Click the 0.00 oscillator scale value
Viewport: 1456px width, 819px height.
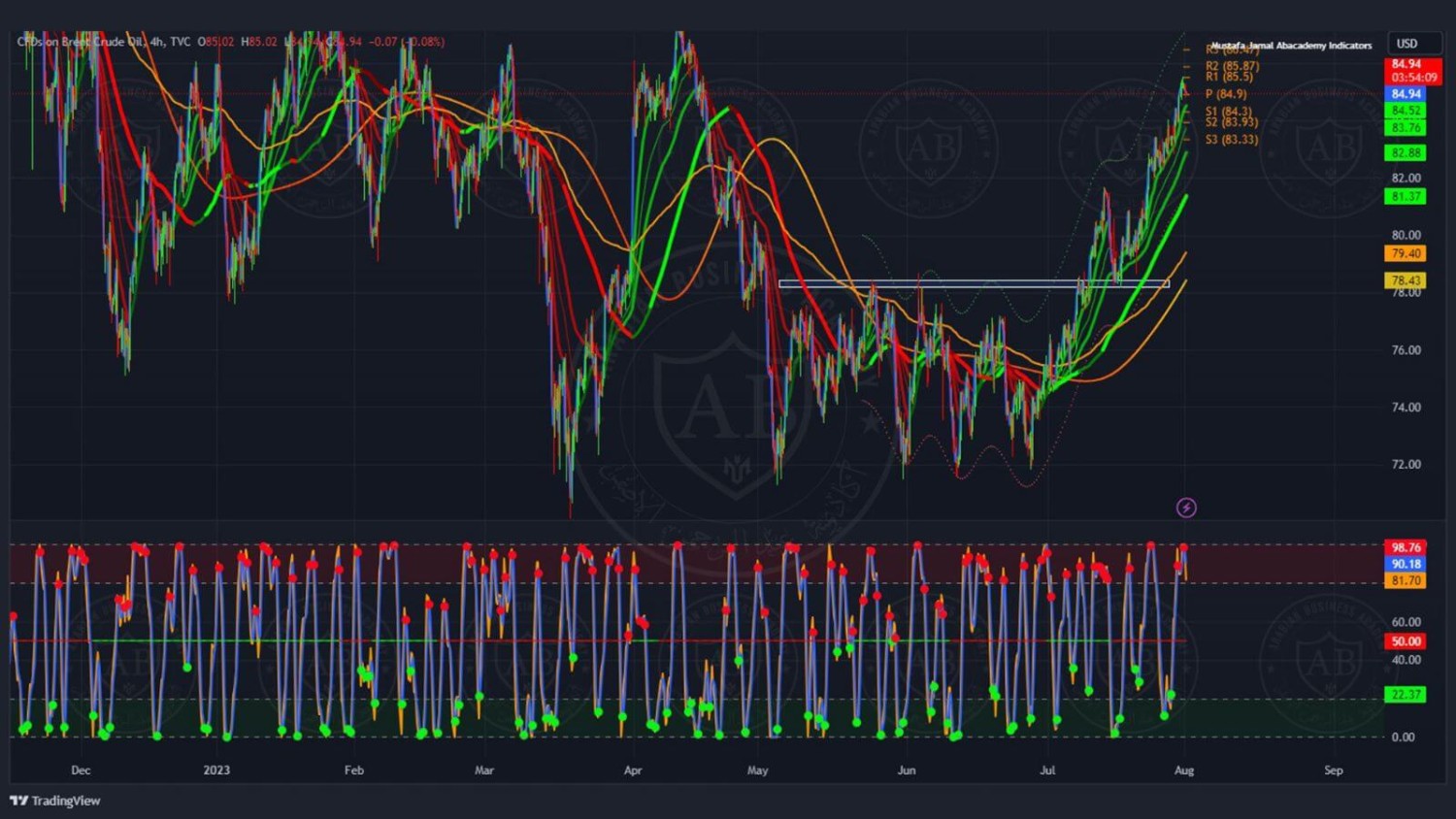pos(1403,737)
